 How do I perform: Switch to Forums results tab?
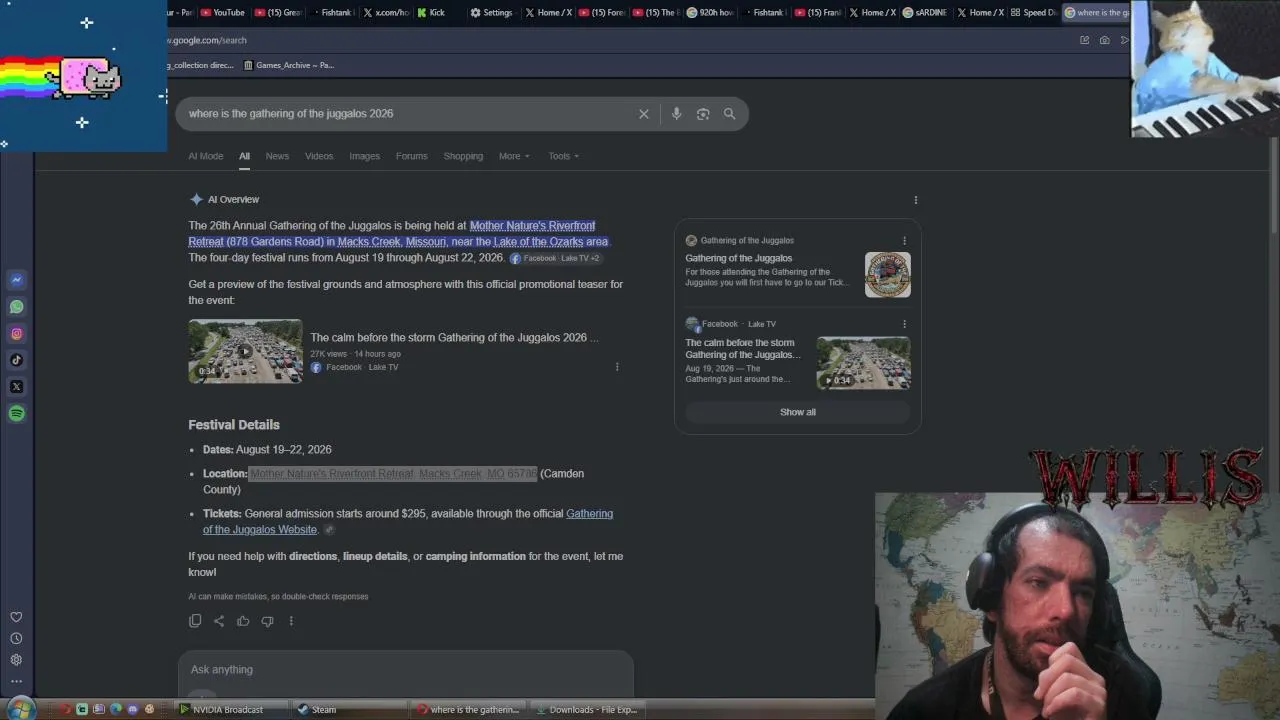(x=411, y=156)
